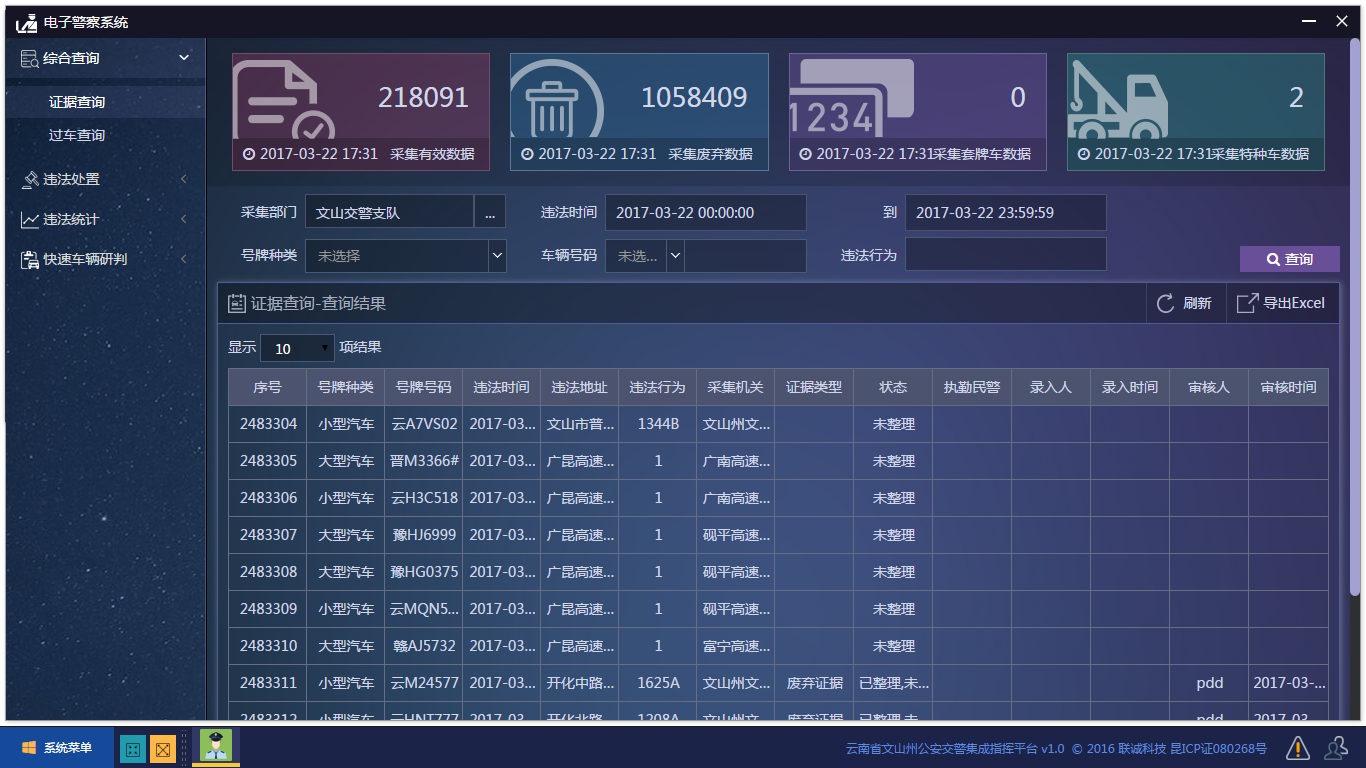Open the 号牌种类 dropdown

497,256
